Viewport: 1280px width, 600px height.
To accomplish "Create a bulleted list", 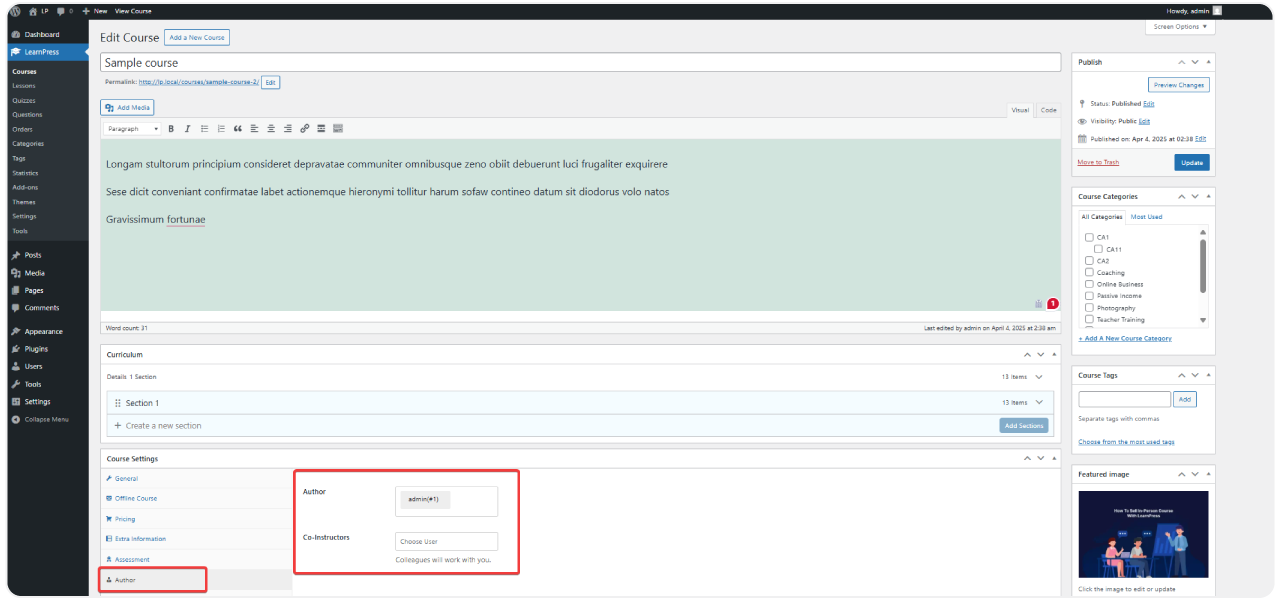I will (204, 129).
